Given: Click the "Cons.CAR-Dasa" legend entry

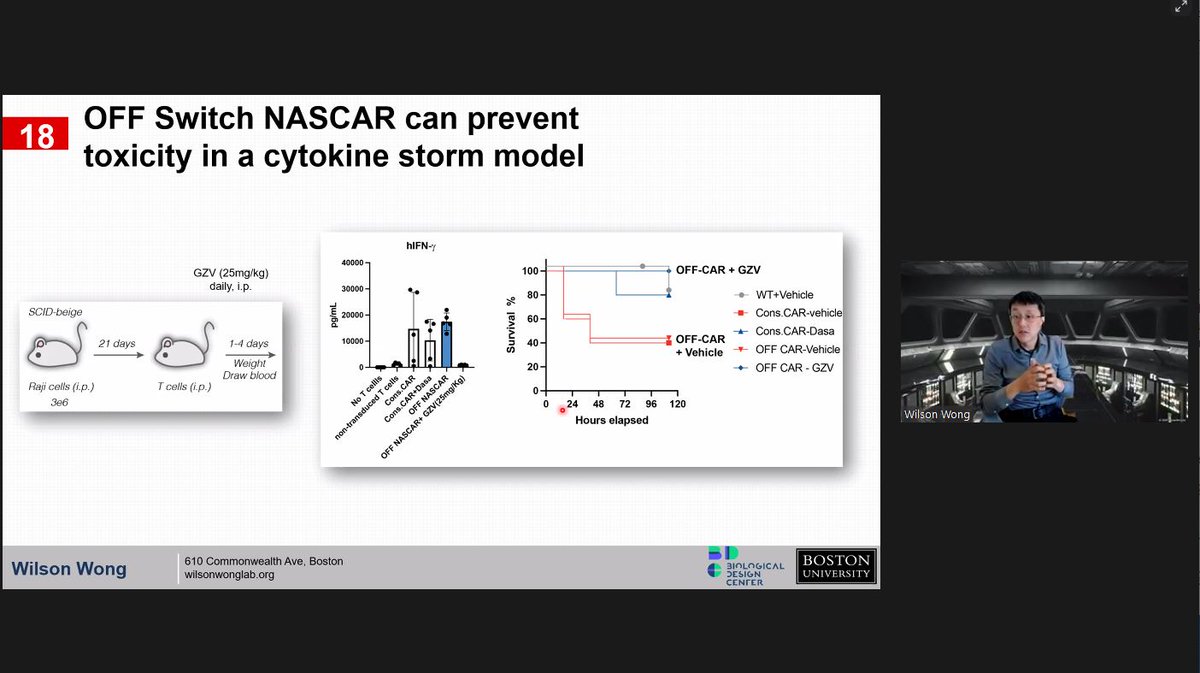Looking at the screenshot, I should [x=784, y=331].
